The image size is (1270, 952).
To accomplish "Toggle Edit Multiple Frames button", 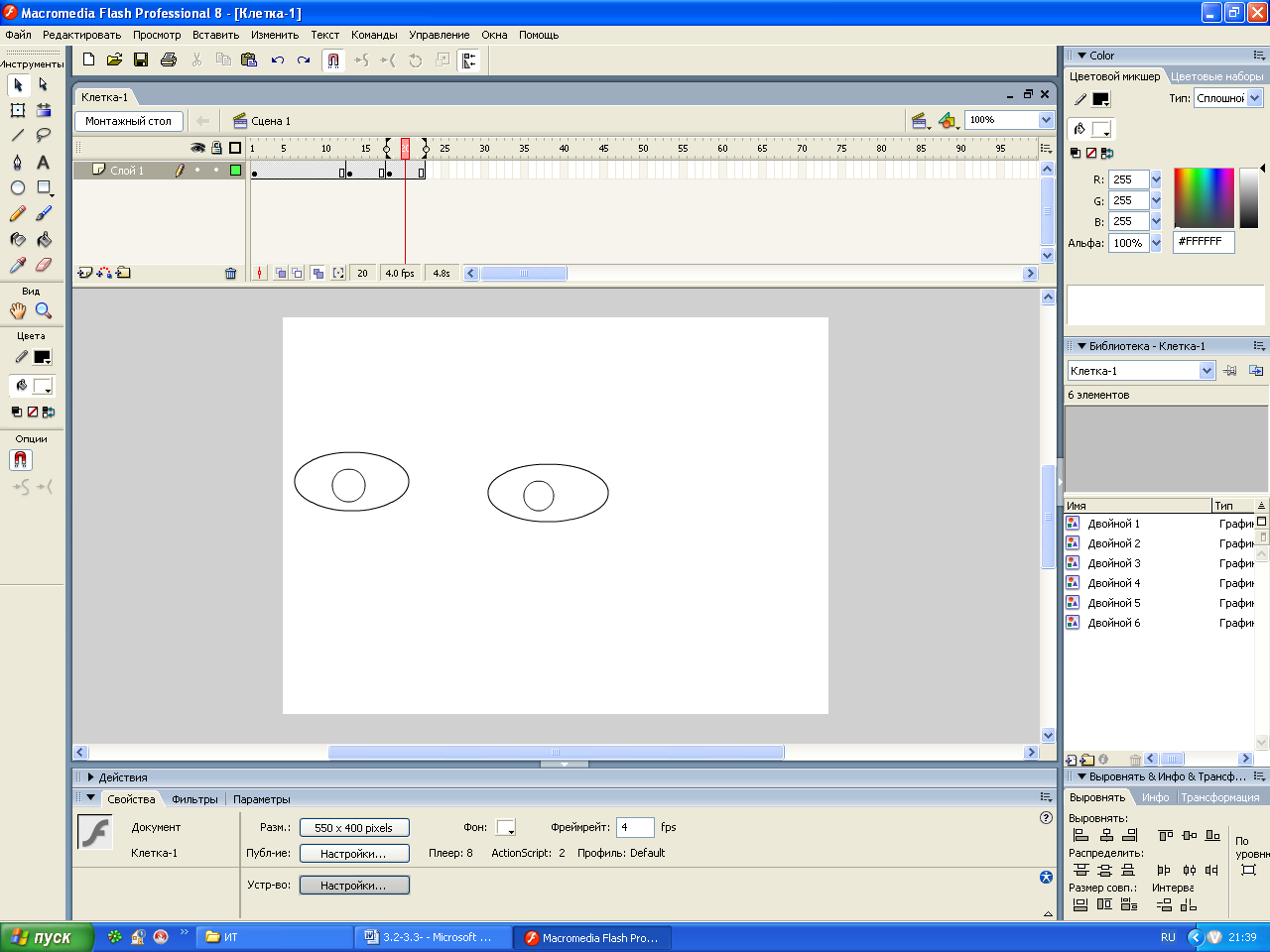I will coord(317,273).
